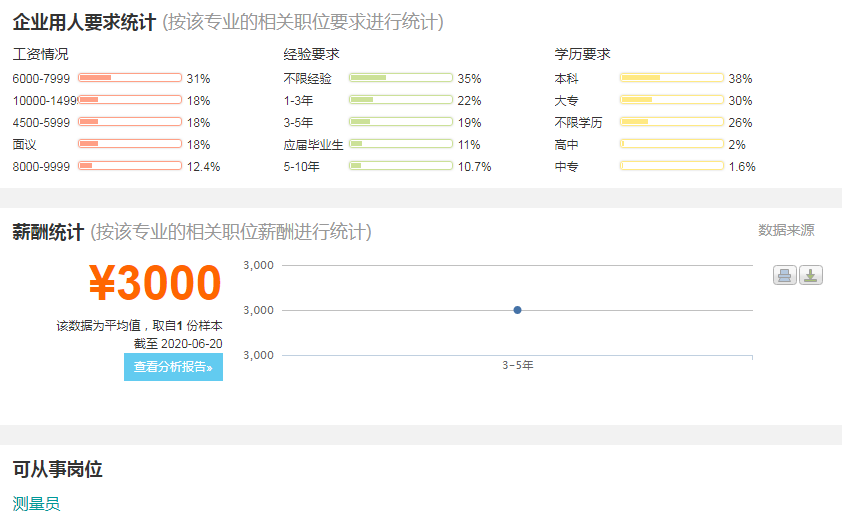Click the print chart icon
This screenshot has height=523, width=842.
785,275
